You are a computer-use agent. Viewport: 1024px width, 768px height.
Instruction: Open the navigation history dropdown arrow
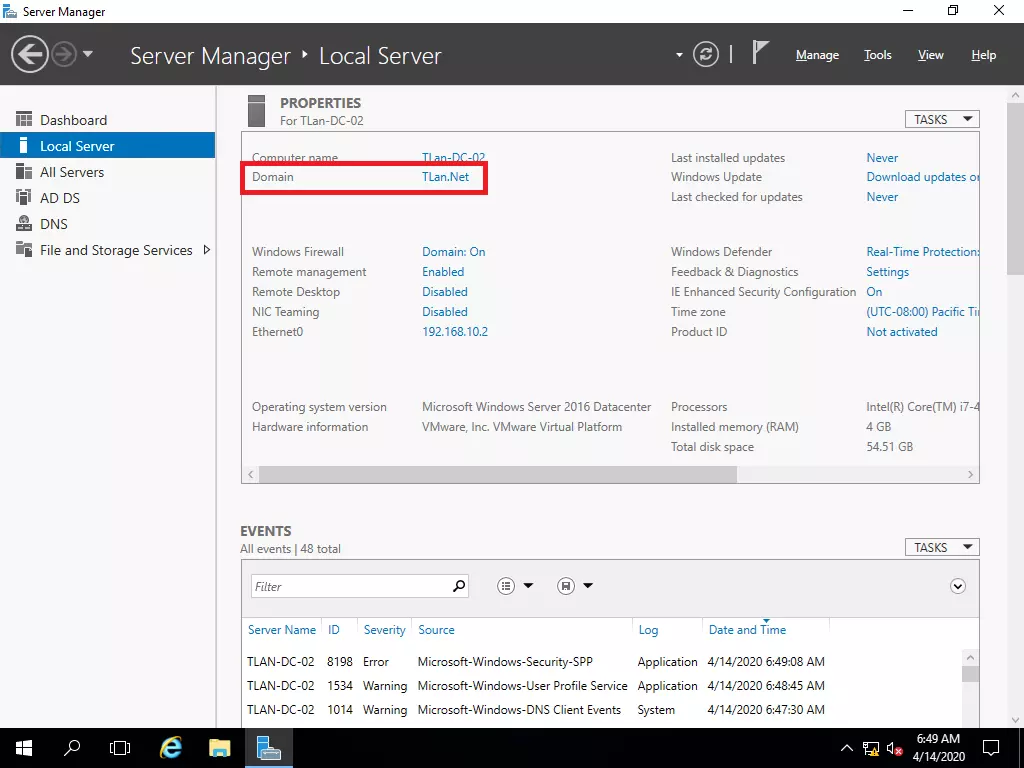click(88, 54)
